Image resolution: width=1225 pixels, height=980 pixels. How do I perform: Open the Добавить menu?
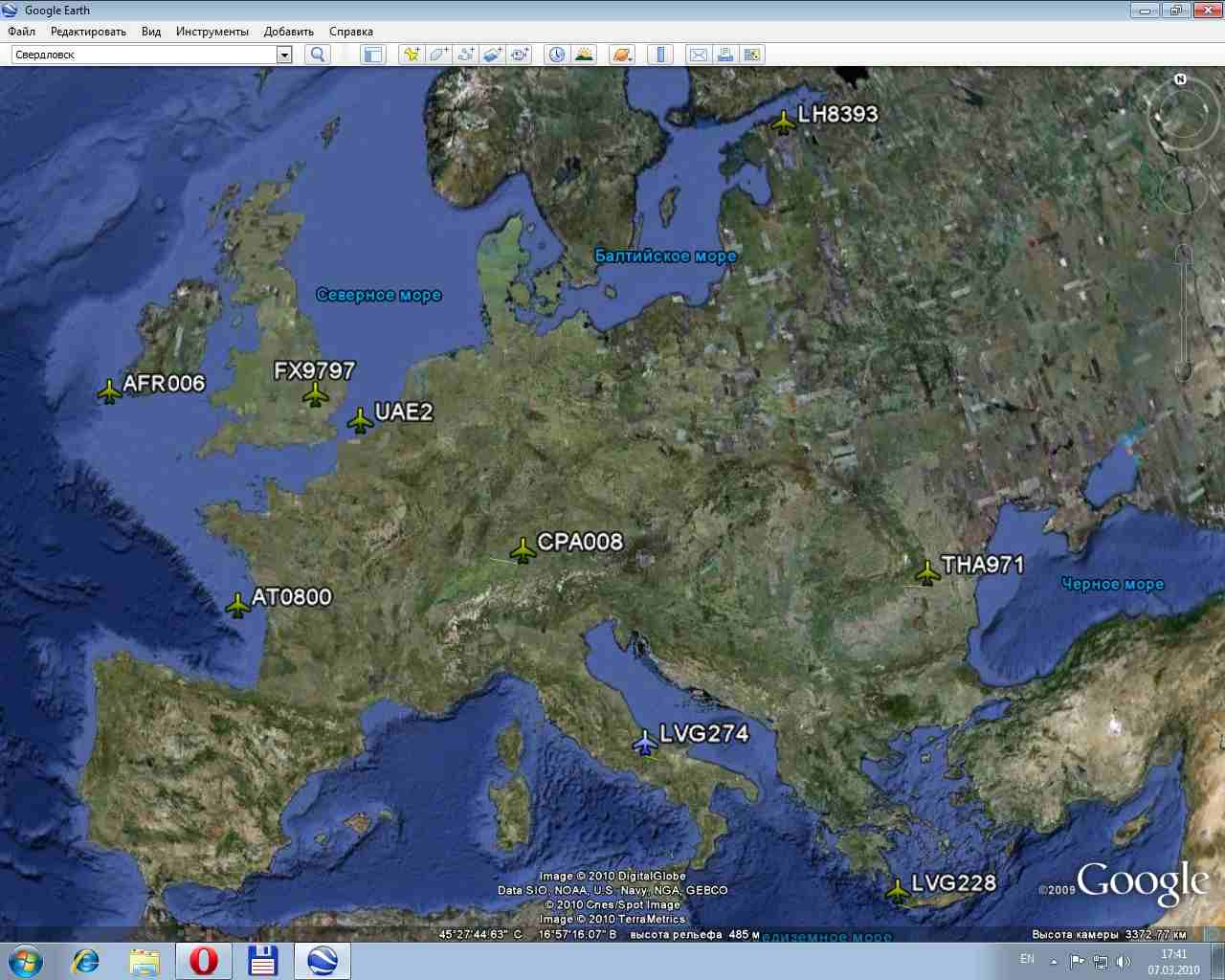[x=289, y=32]
